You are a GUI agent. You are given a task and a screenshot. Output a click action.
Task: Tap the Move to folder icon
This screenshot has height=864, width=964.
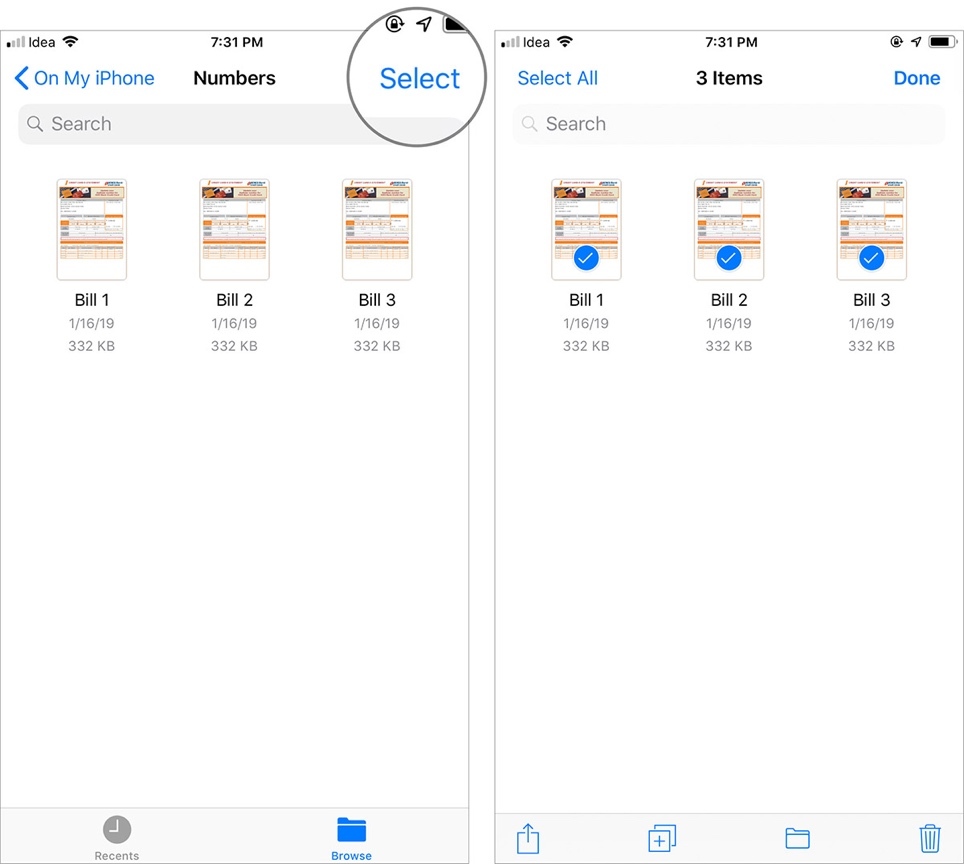point(797,838)
